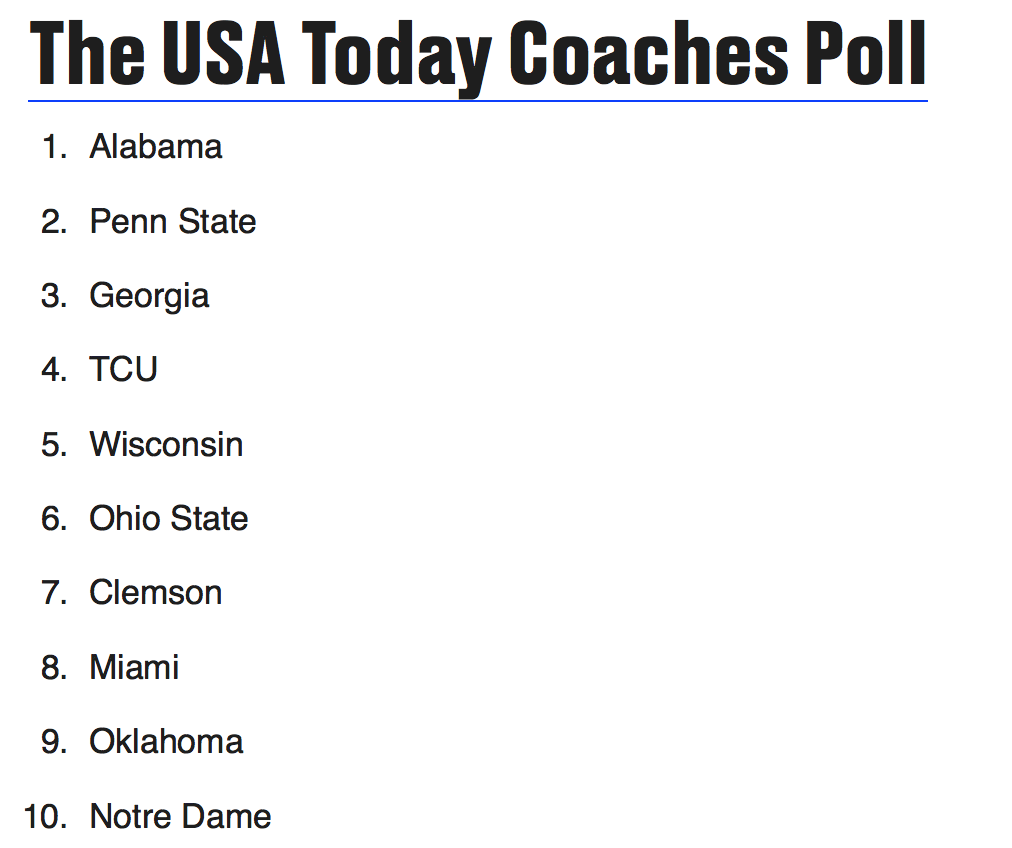Select the Miami team name
Screen dimensions: 1012x848
pyautogui.click(x=134, y=667)
